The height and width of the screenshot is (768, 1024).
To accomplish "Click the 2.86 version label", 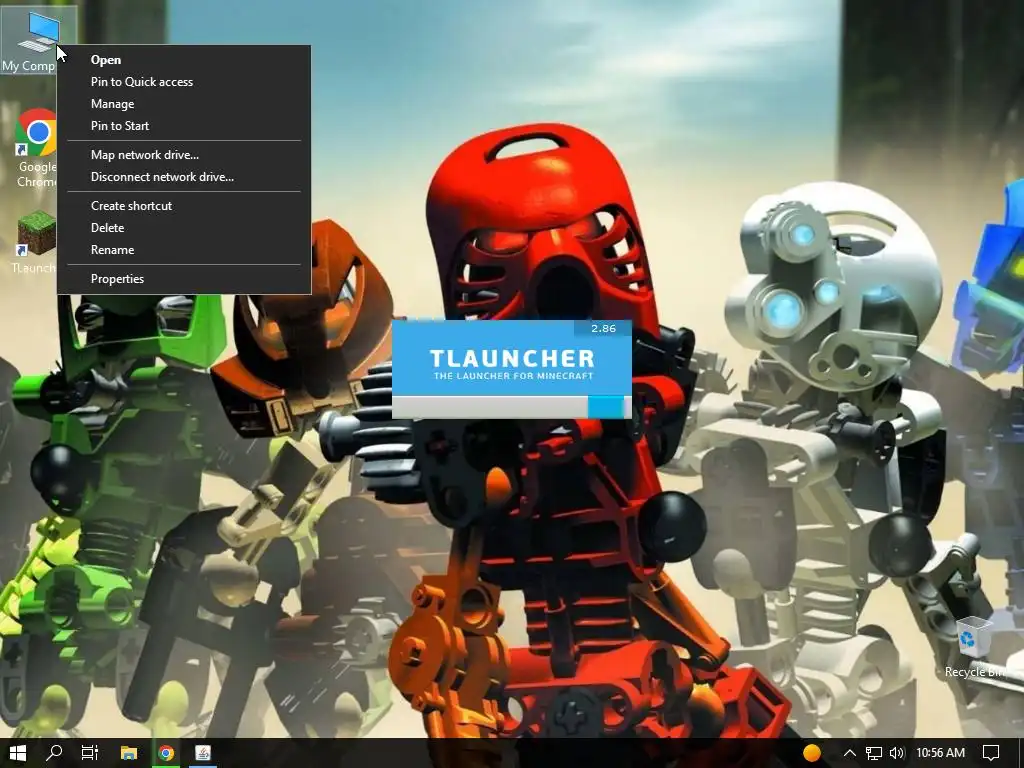I will tap(603, 328).
